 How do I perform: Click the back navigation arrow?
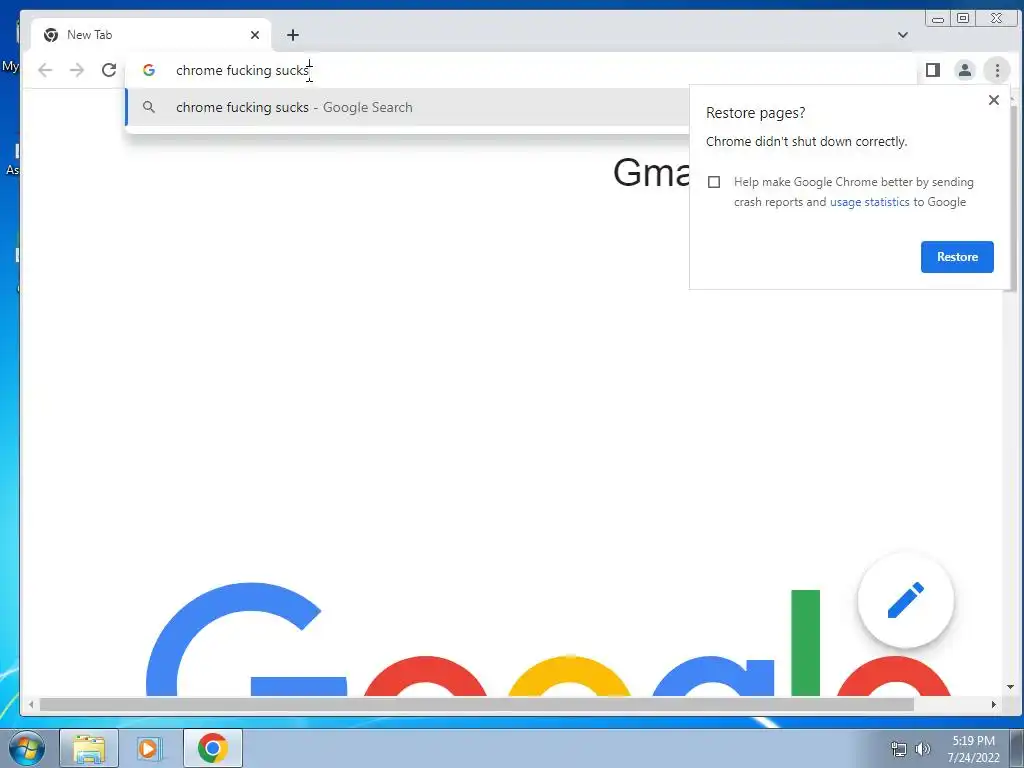click(x=44, y=70)
